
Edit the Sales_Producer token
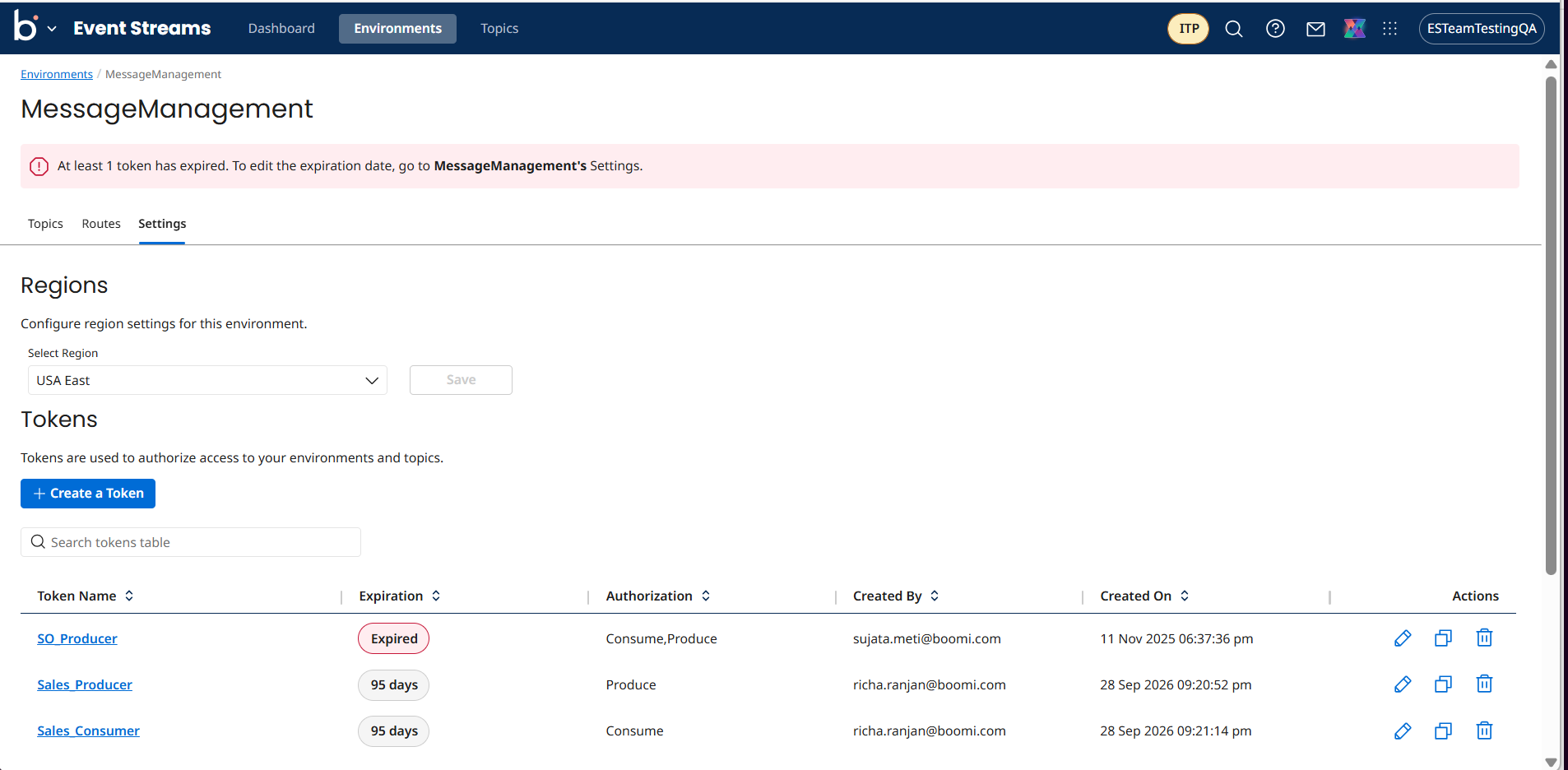pyautogui.click(x=1403, y=684)
